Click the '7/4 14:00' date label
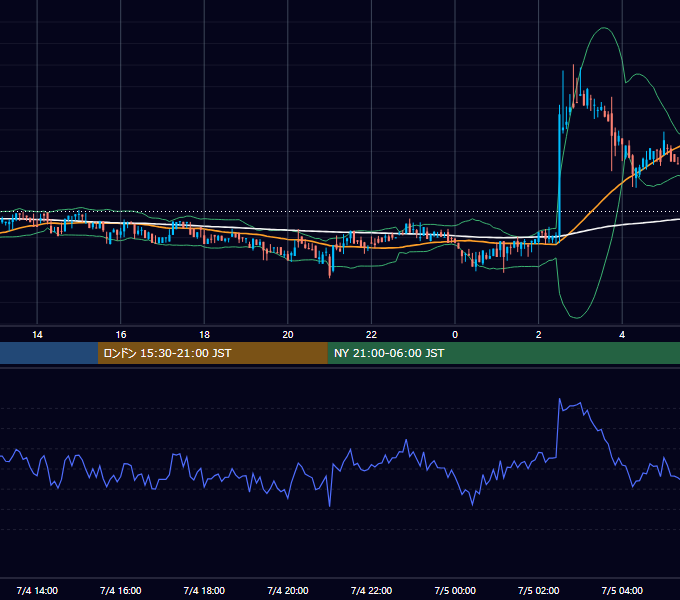The height and width of the screenshot is (600, 680). pyautogui.click(x=37, y=590)
